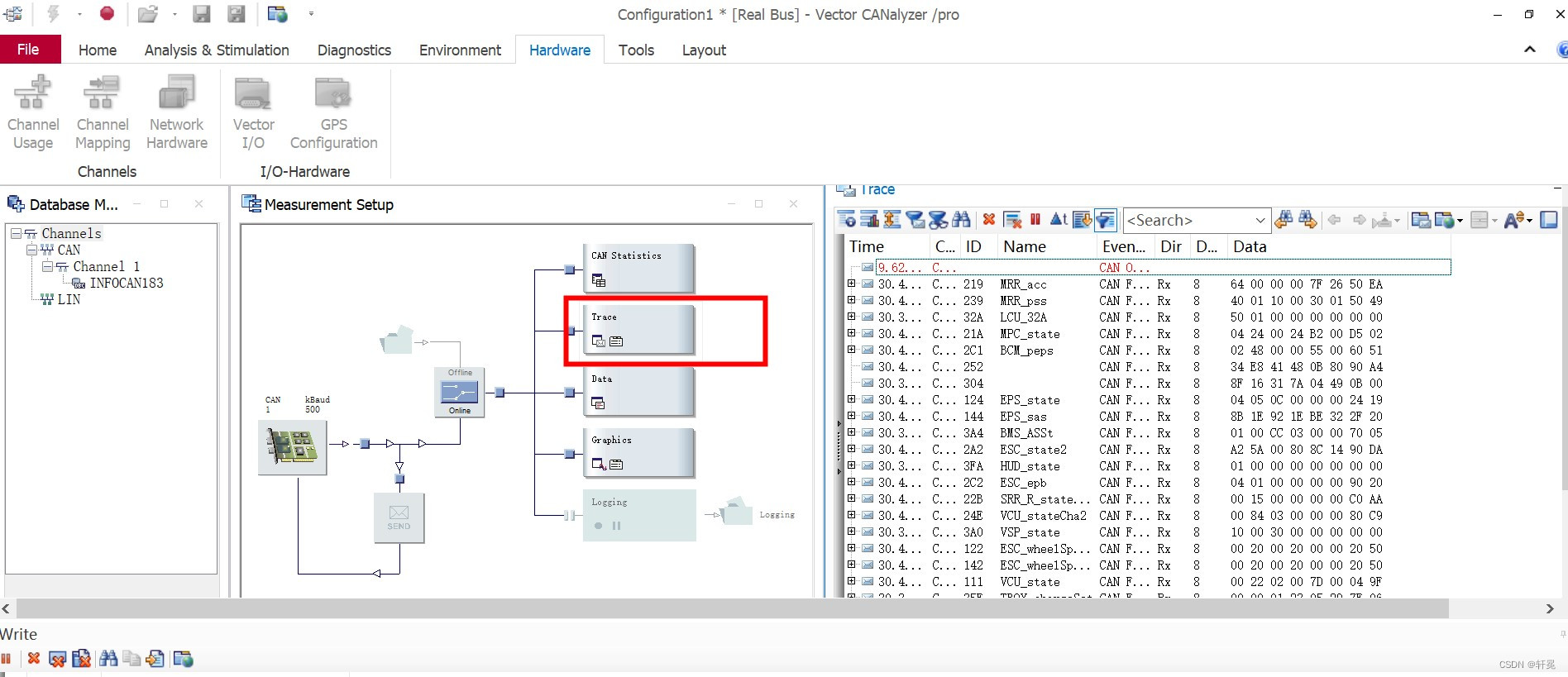Switch to the Tools ribbon tab
Image resolution: width=1568 pixels, height=677 pixels.
[636, 50]
